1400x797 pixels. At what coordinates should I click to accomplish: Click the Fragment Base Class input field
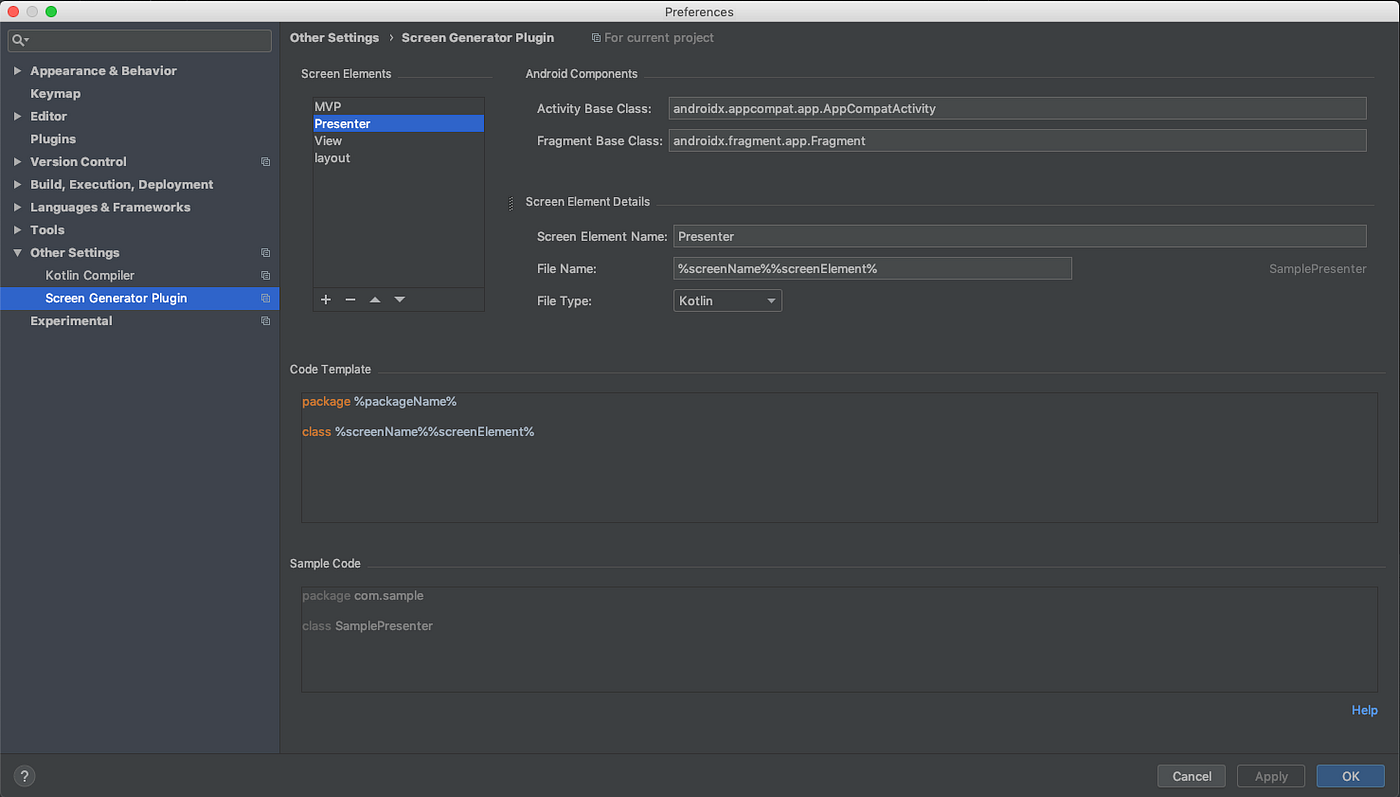click(1017, 140)
